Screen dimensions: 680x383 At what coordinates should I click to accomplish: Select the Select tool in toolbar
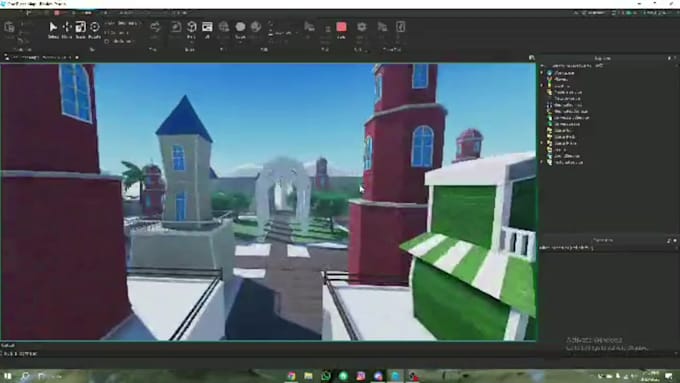pos(53,29)
